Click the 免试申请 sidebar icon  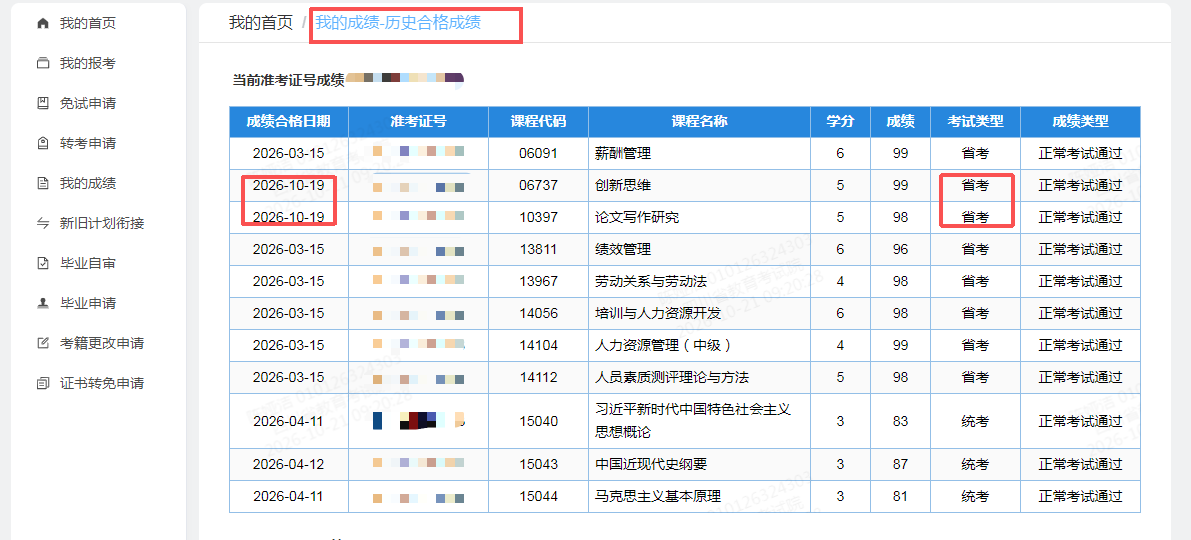(x=43, y=103)
